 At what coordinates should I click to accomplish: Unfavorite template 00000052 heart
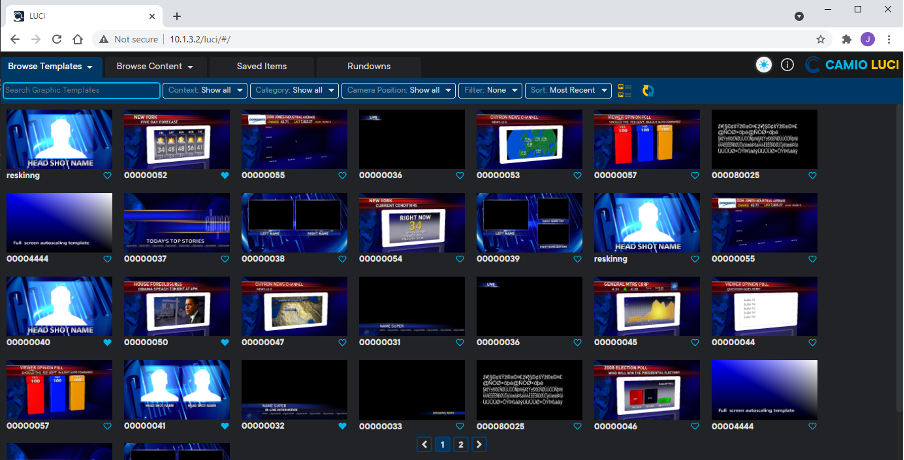pyautogui.click(x=225, y=175)
